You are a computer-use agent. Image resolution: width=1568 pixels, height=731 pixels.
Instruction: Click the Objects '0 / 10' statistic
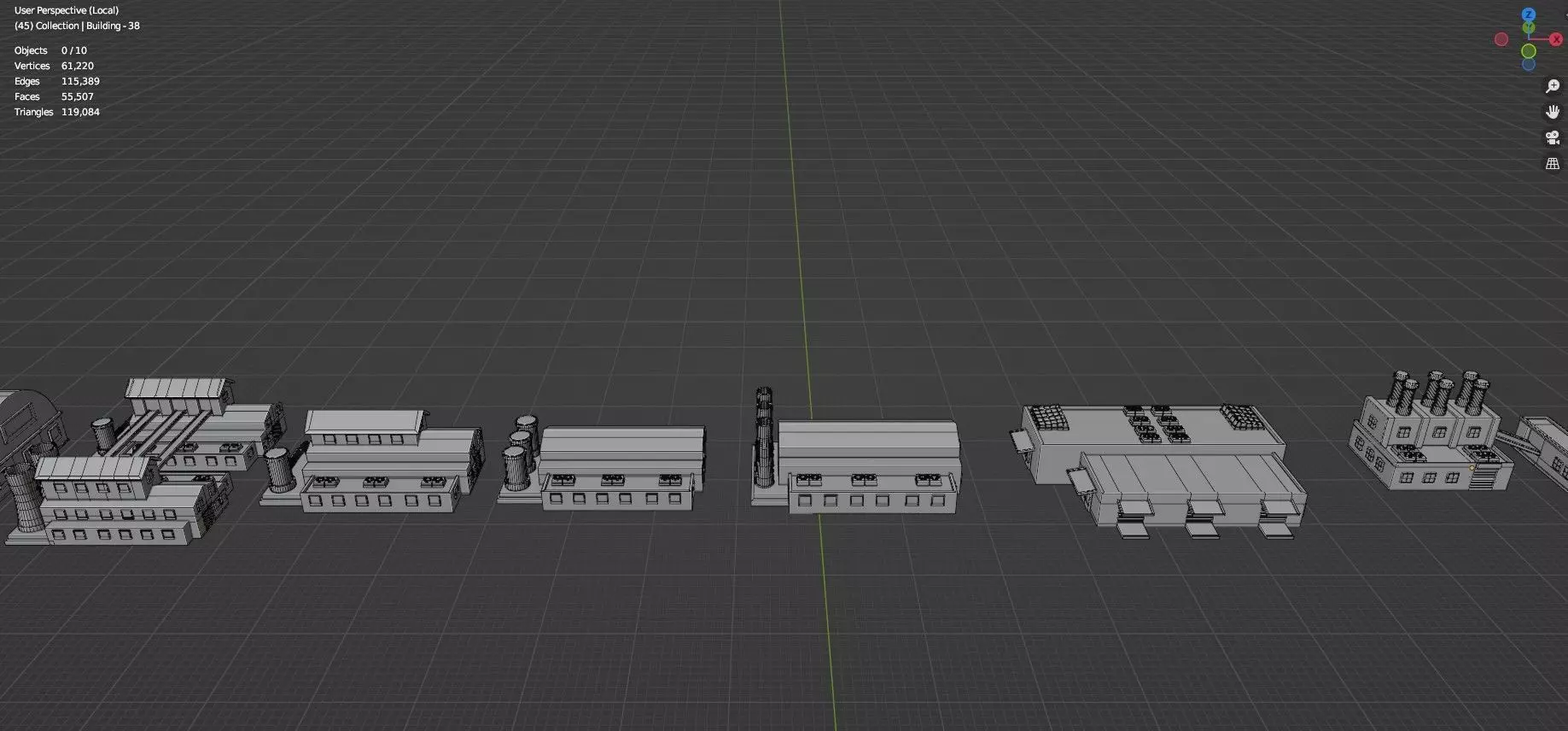pos(74,50)
